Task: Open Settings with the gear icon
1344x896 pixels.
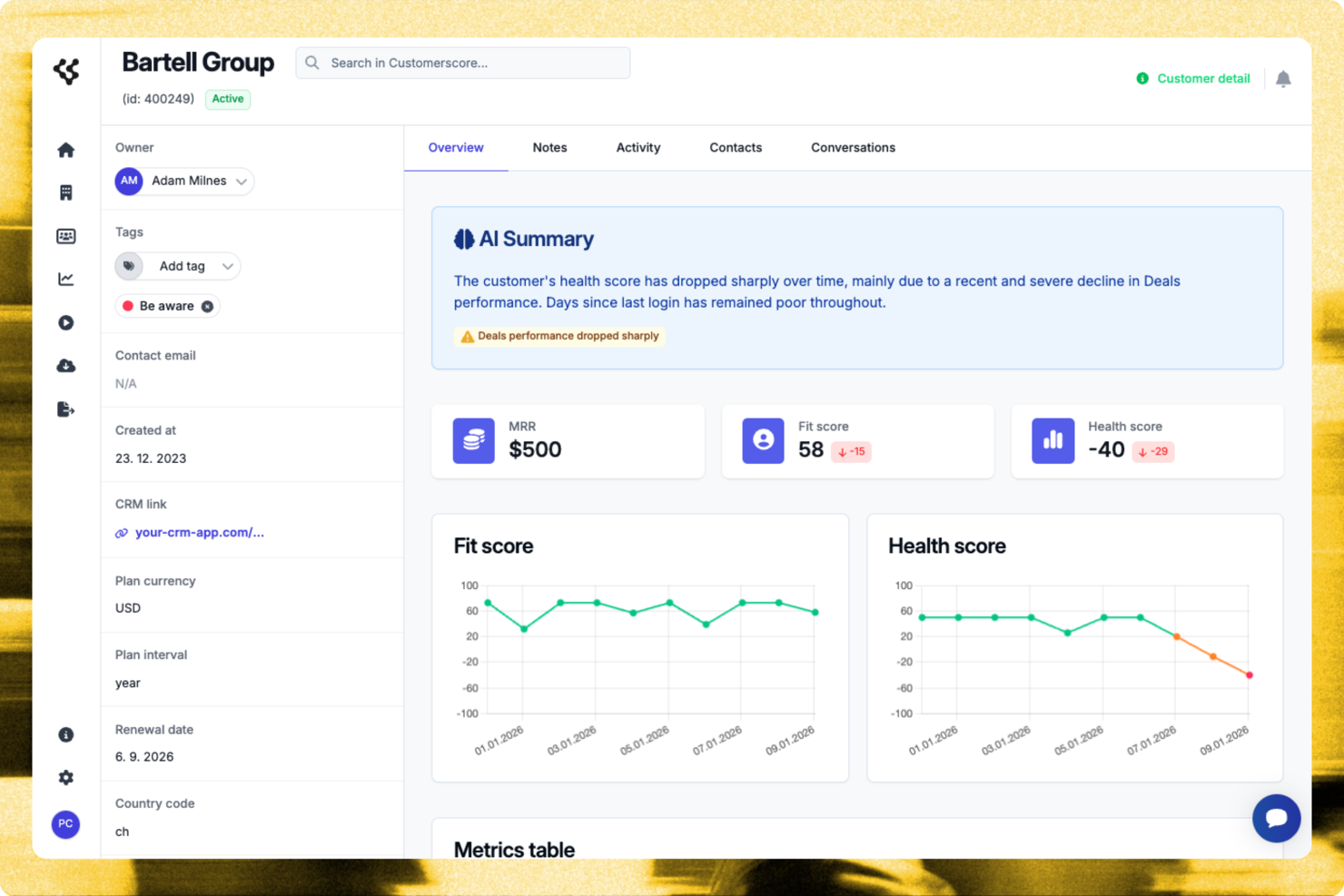Action: coord(65,778)
